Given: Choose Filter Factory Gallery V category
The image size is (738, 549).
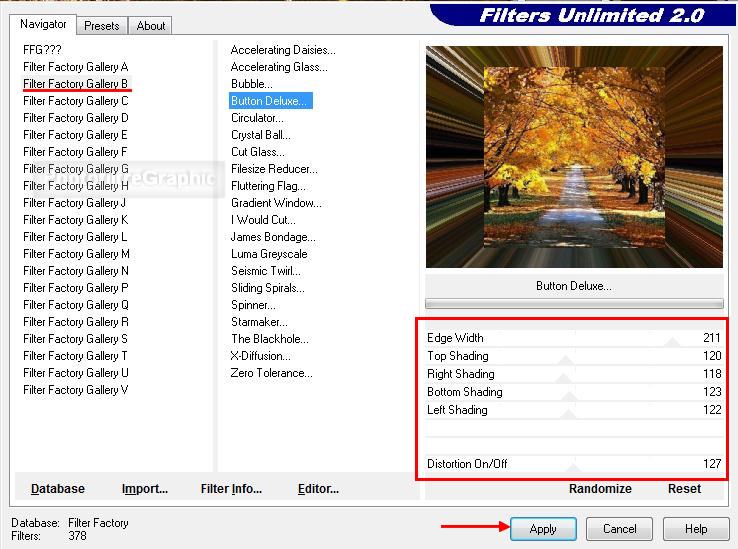Looking at the screenshot, I should coord(76,390).
